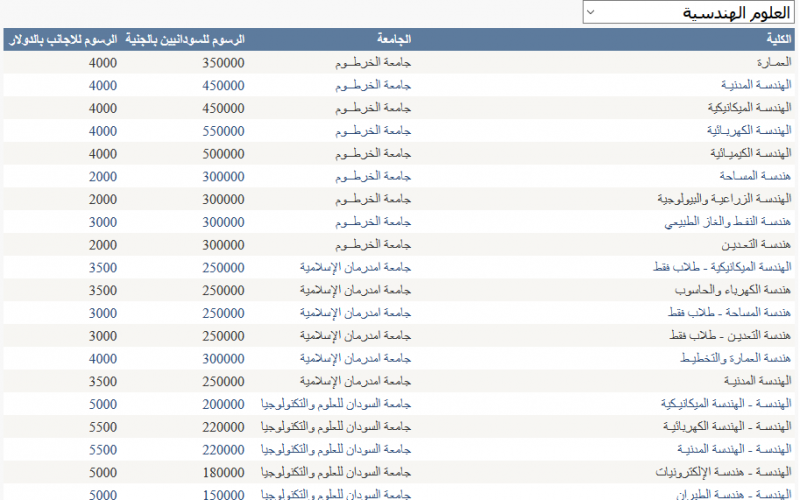Select الهندسة الكهربائية faculty cell at Khartoum
Screen dimensions: 800x500
749,131
